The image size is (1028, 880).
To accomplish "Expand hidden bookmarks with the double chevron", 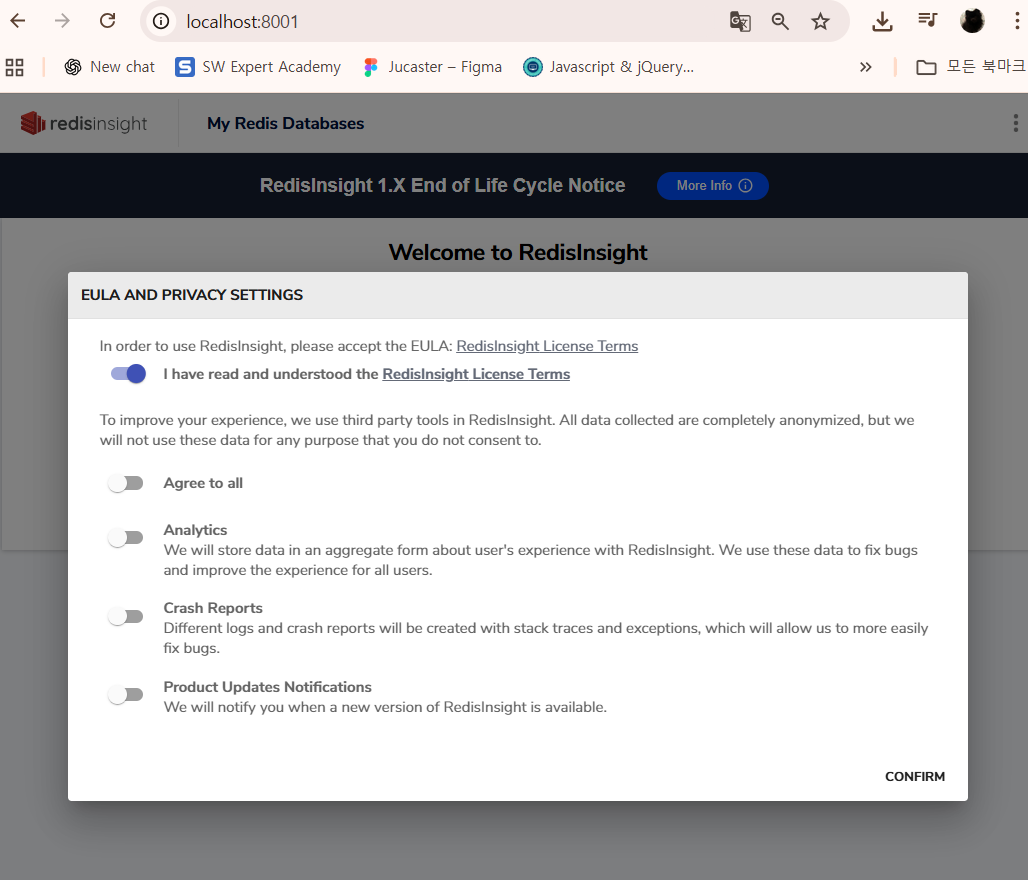I will 865,67.
